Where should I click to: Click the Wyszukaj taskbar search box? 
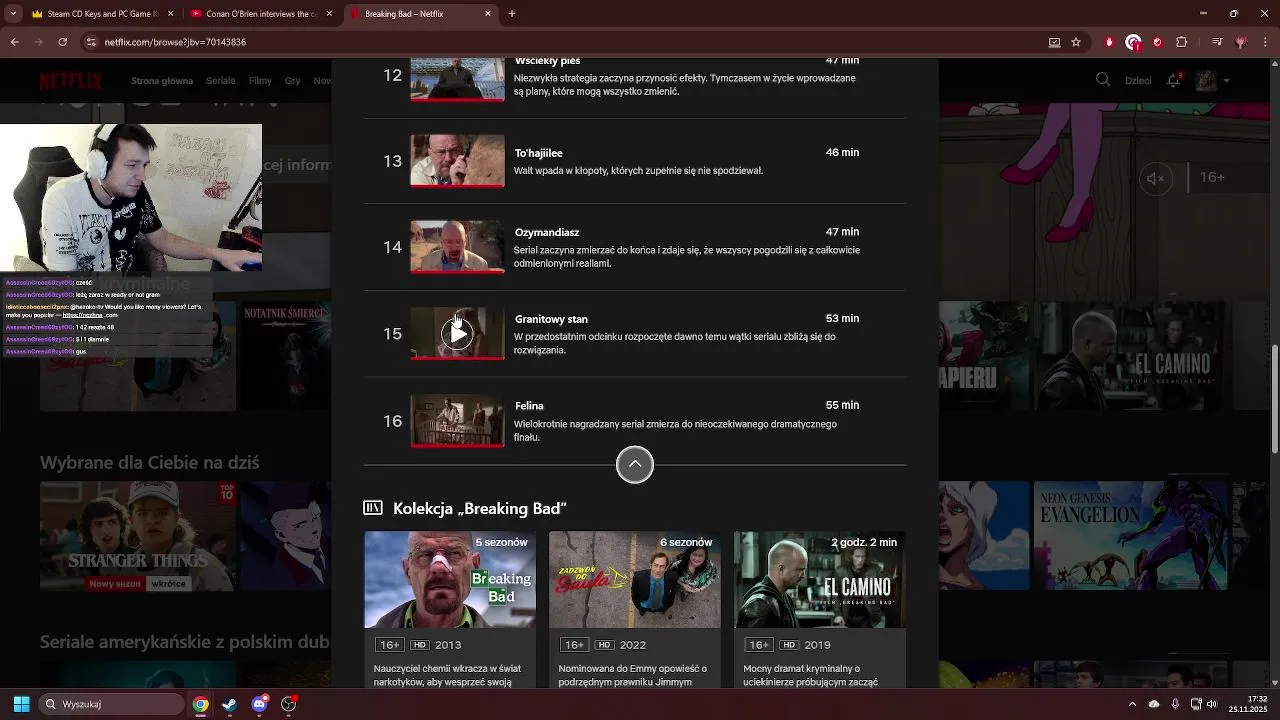(x=112, y=704)
